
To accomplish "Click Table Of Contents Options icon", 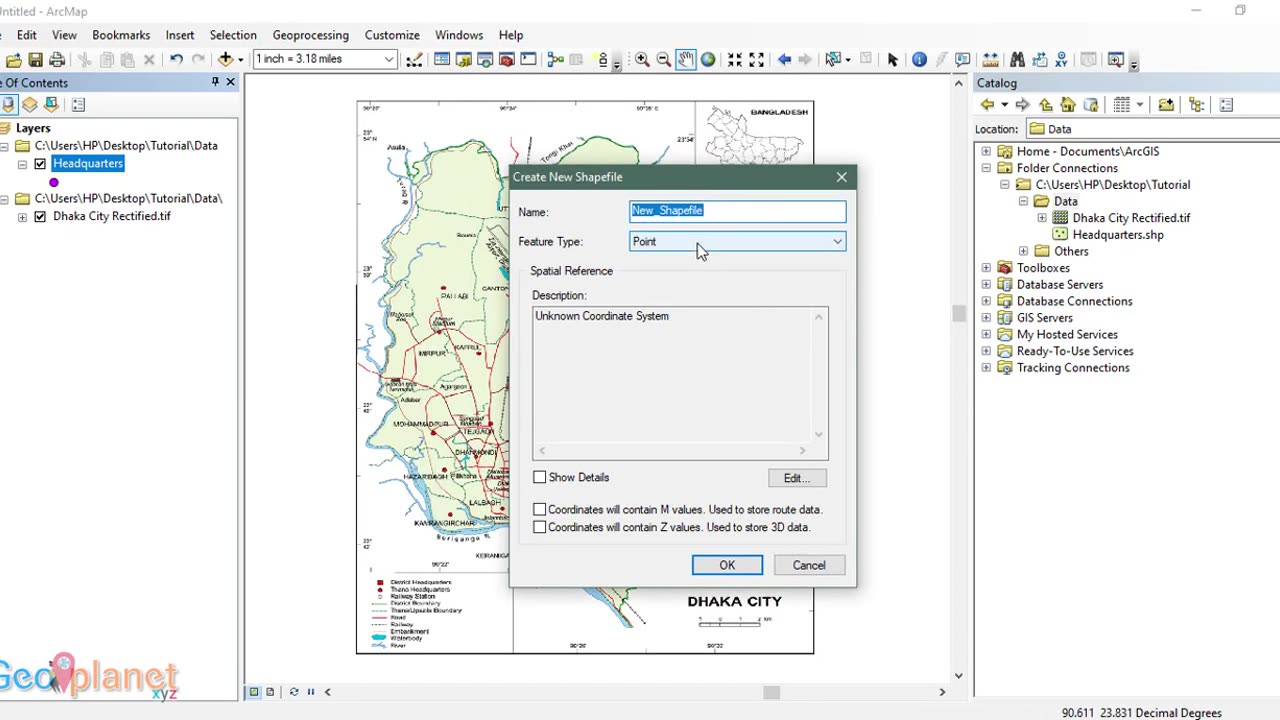I will coord(78,105).
